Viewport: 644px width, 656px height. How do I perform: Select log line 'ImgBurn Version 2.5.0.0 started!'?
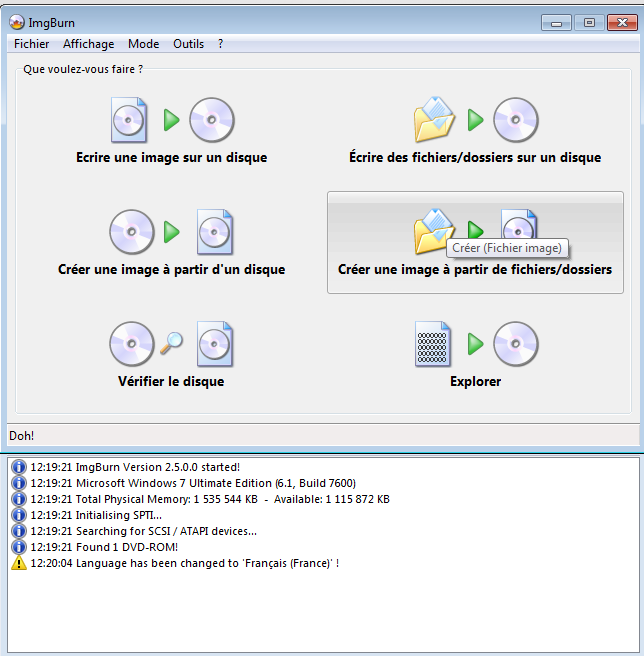click(135, 467)
